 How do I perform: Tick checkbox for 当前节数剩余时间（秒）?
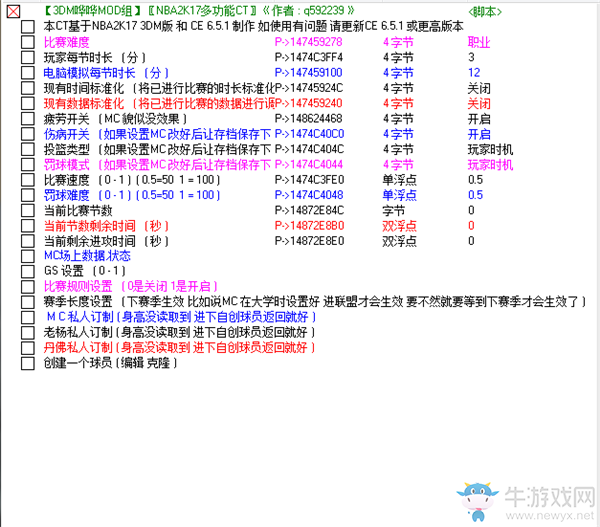(28, 226)
